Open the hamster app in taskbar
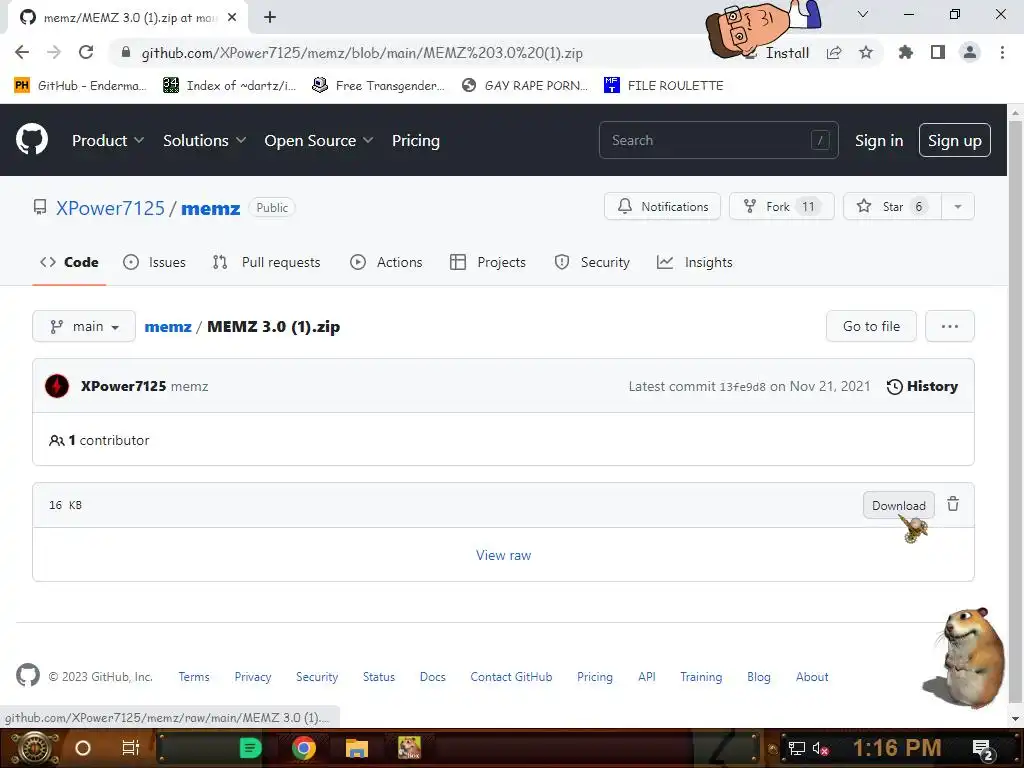The height and width of the screenshot is (768, 1024). pos(409,747)
